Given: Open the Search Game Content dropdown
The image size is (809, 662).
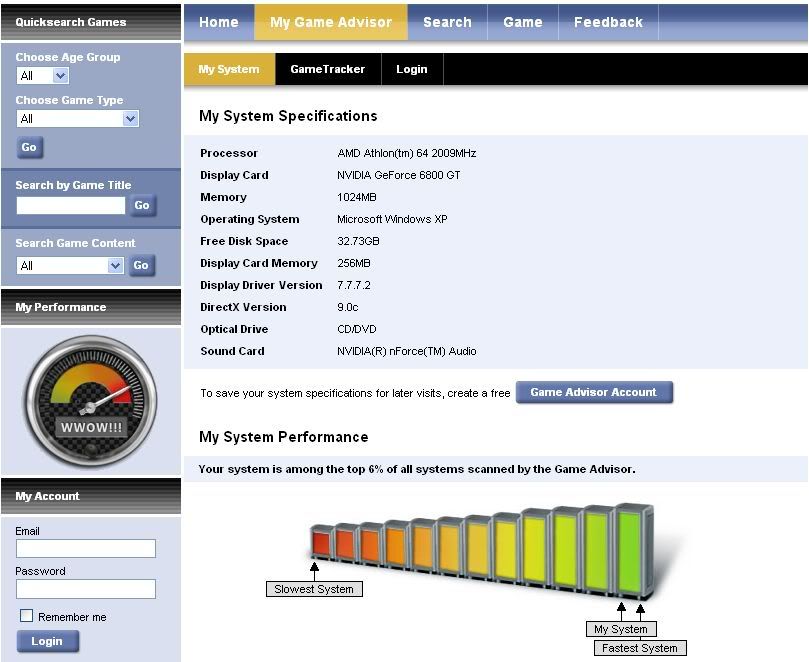Looking at the screenshot, I should [x=69, y=265].
